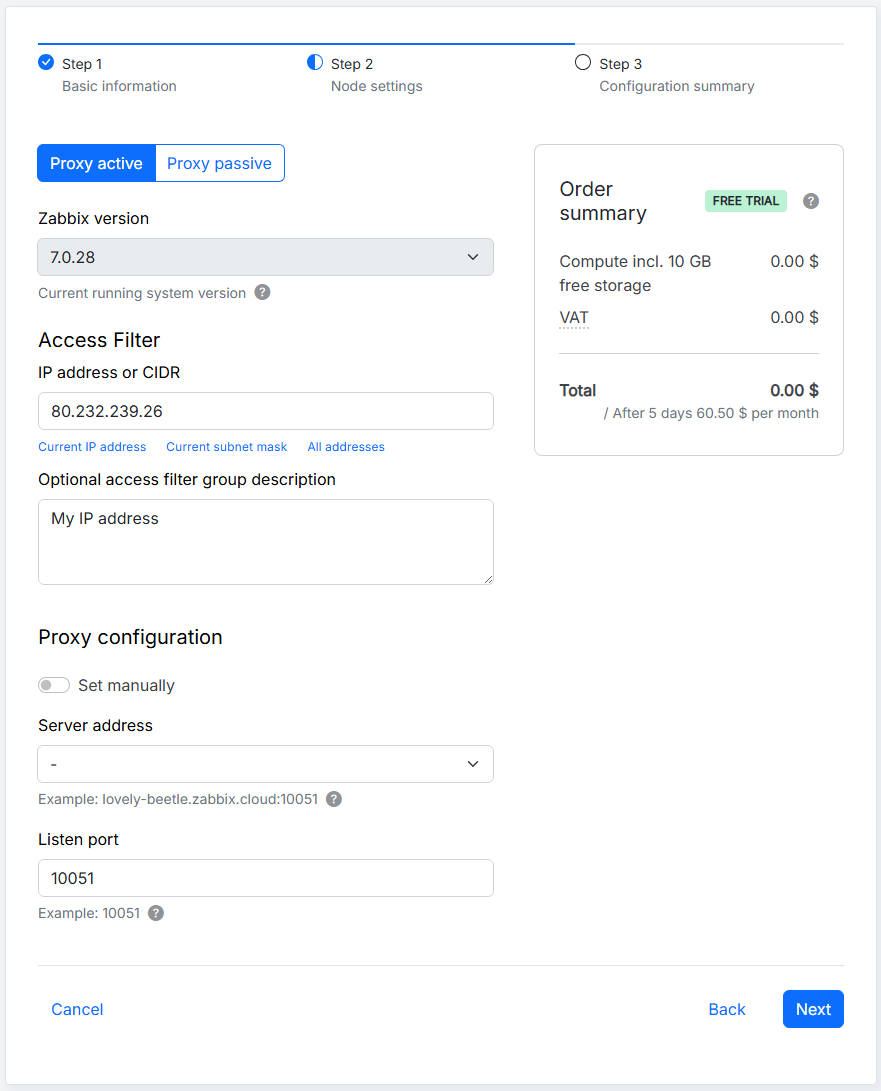Click the Order summary help question icon
Viewport: 881px width, 1091px height.
(811, 201)
